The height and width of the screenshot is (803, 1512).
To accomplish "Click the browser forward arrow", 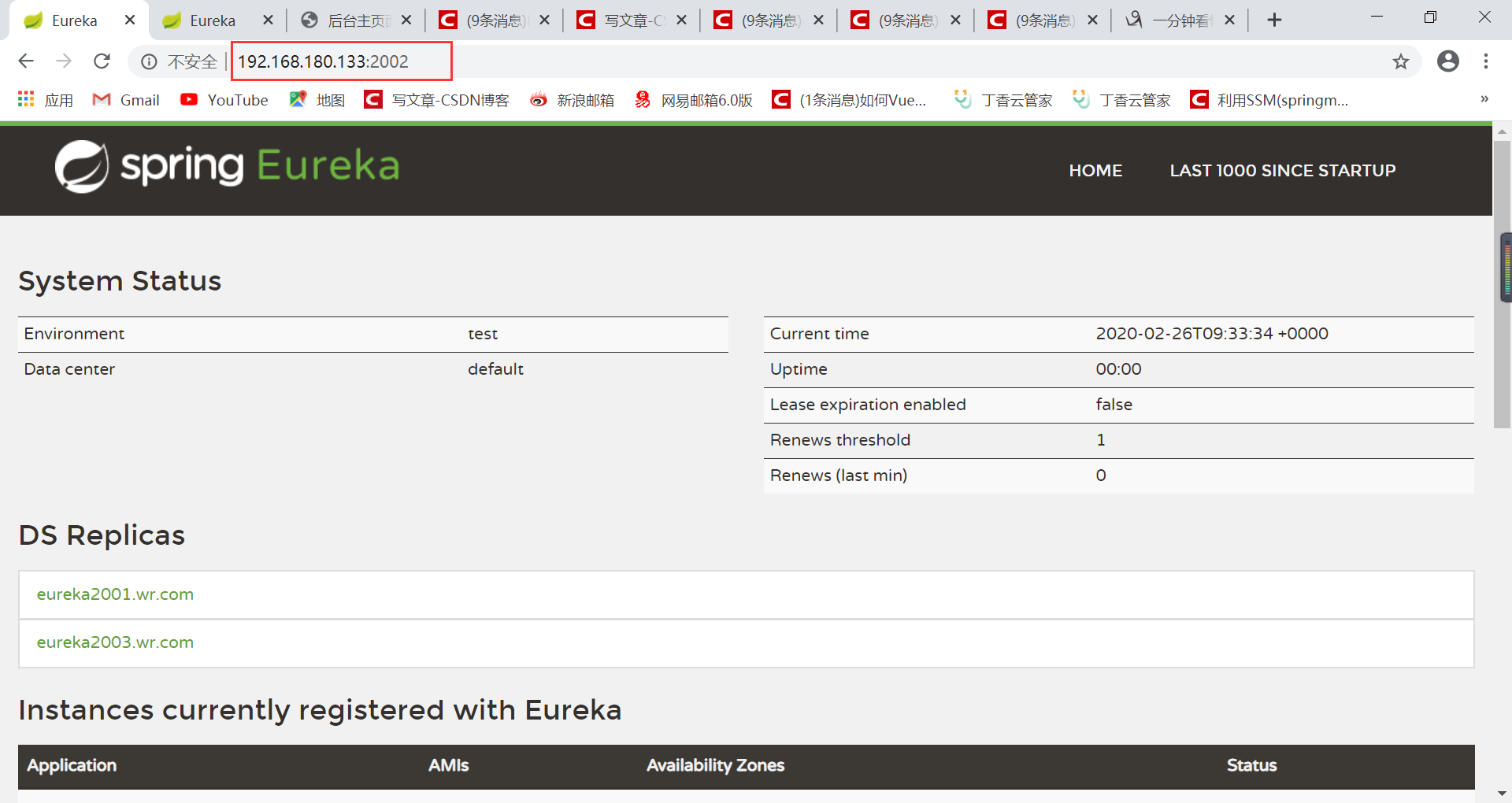I will click(64, 61).
